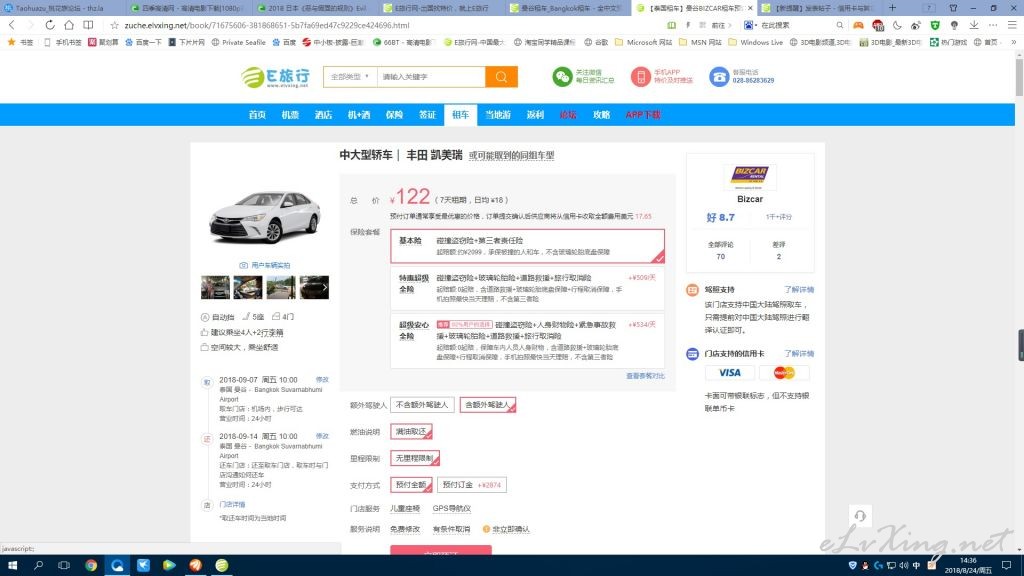Click the VISA card logo

[729, 372]
